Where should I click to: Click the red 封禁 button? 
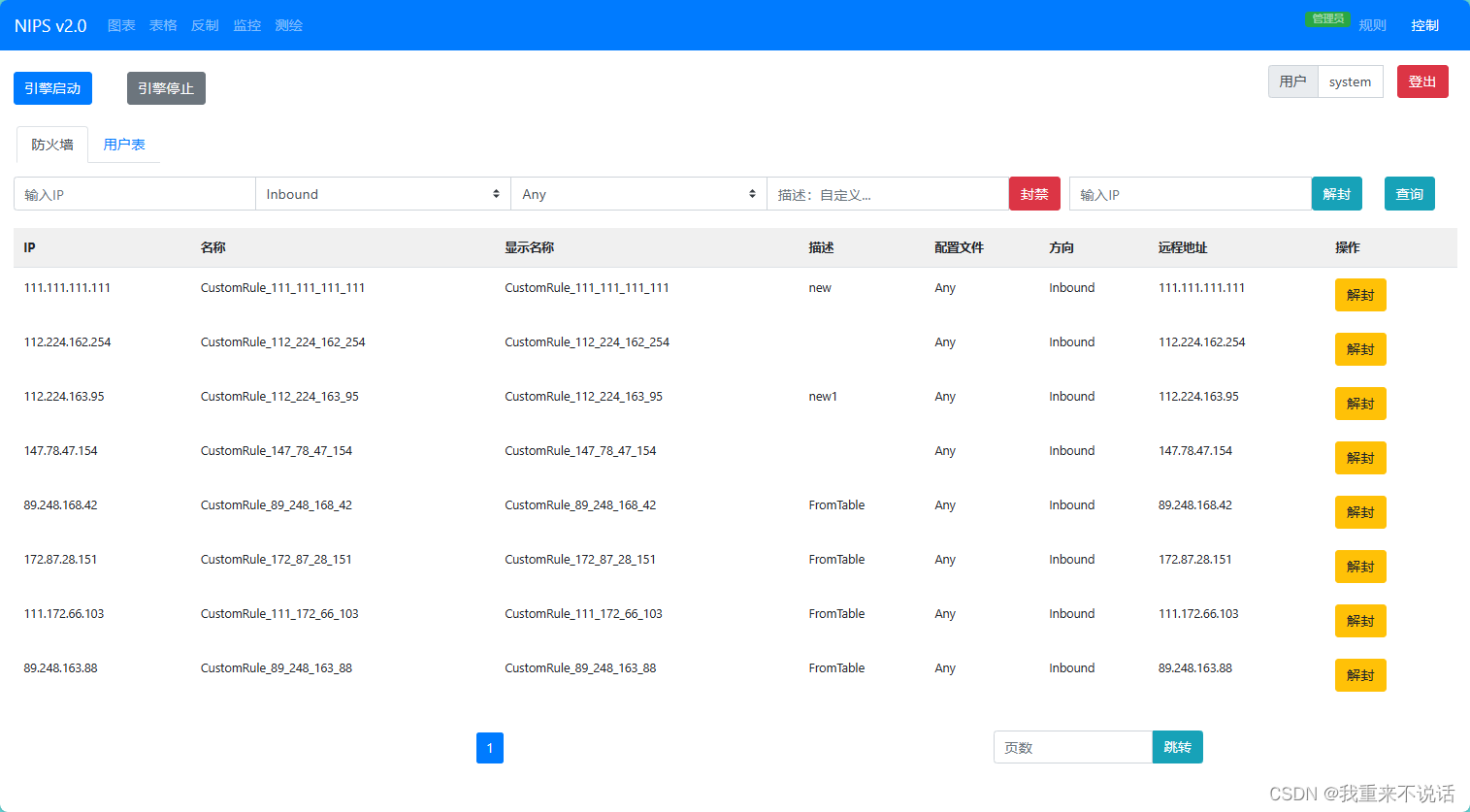point(1034,194)
